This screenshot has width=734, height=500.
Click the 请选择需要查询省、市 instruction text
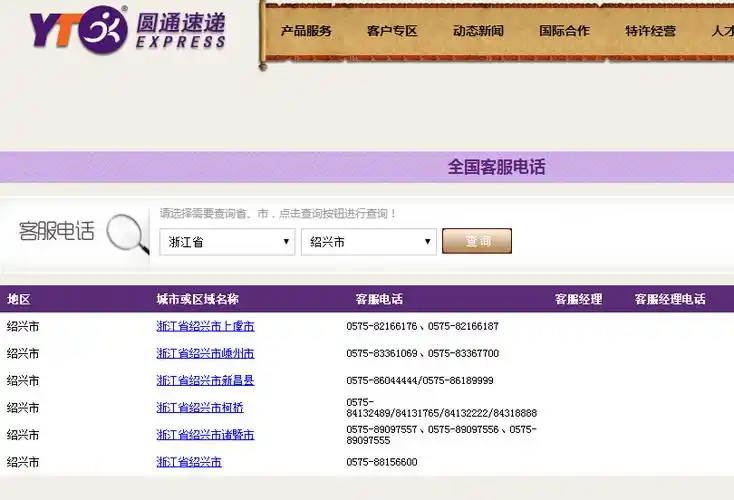tap(279, 213)
